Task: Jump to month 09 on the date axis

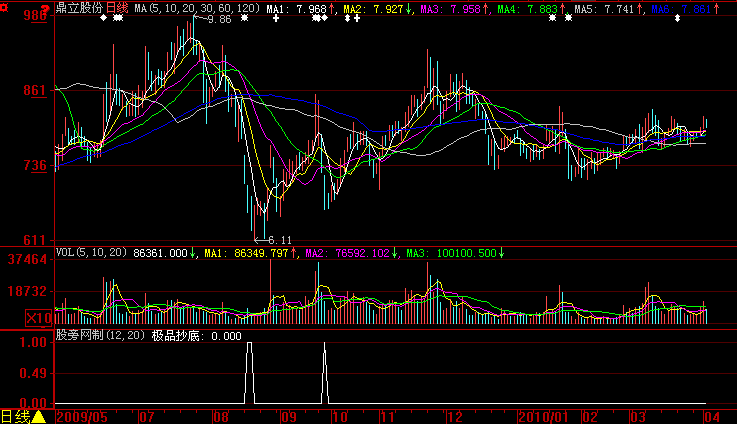Action: click(x=289, y=417)
